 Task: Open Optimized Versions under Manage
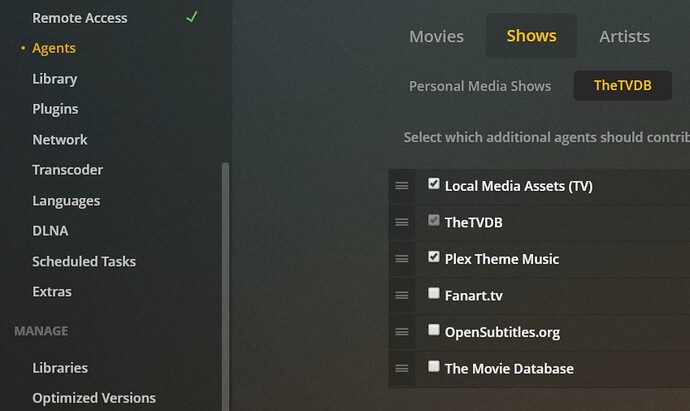click(x=94, y=398)
